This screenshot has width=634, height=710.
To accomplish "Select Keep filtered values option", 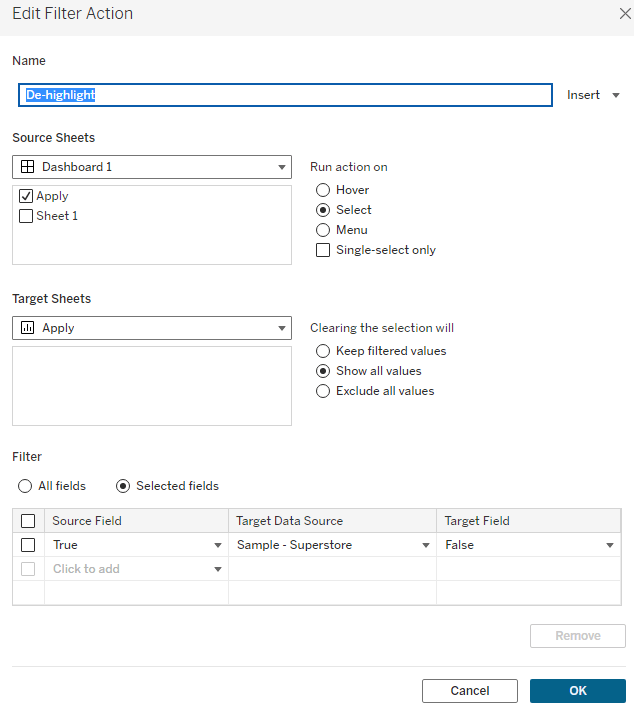I will 323,351.
